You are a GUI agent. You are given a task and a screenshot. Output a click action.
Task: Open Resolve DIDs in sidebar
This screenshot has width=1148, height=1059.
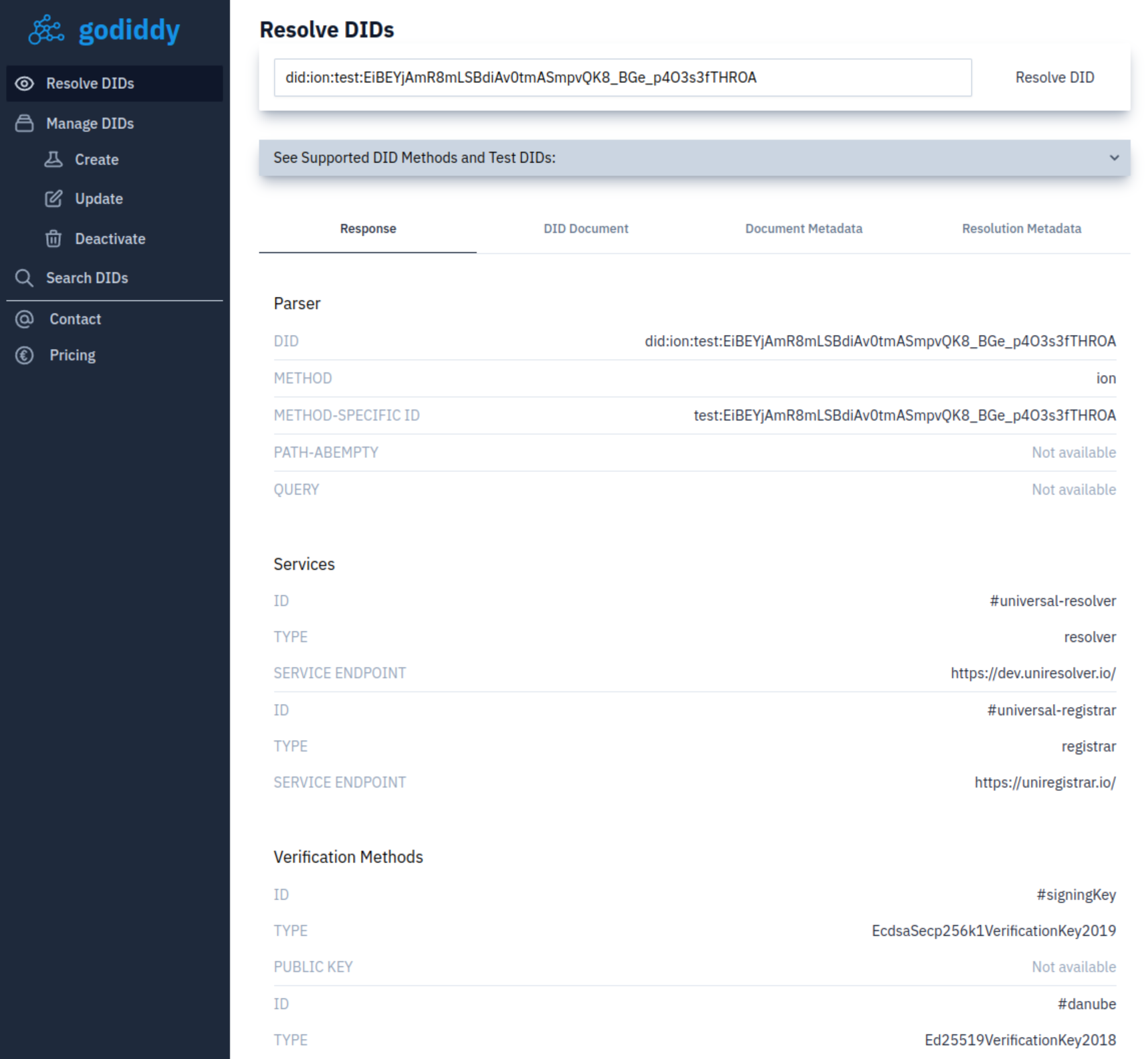[x=114, y=84]
